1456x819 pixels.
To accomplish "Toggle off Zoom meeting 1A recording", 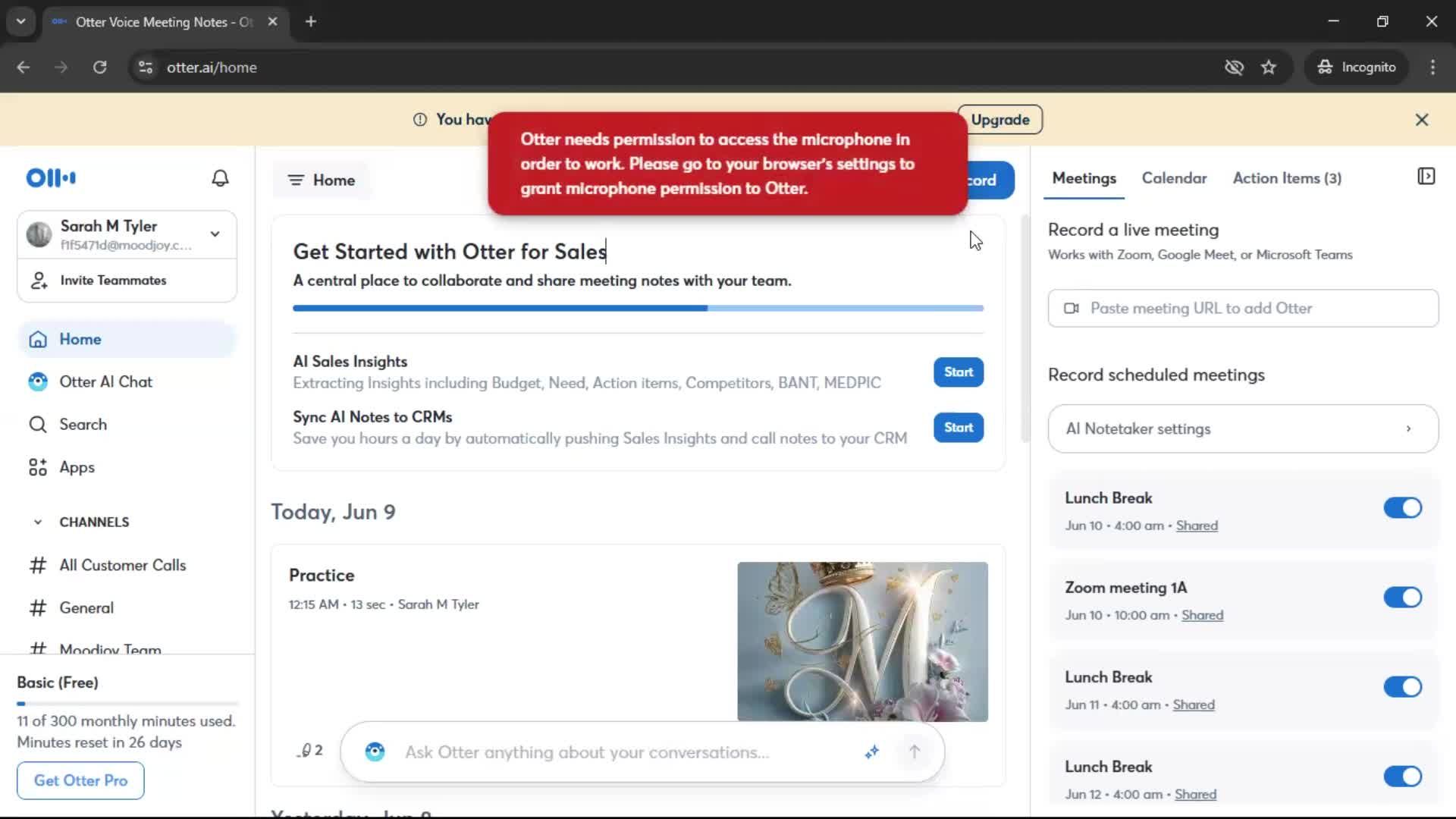I will pyautogui.click(x=1402, y=598).
